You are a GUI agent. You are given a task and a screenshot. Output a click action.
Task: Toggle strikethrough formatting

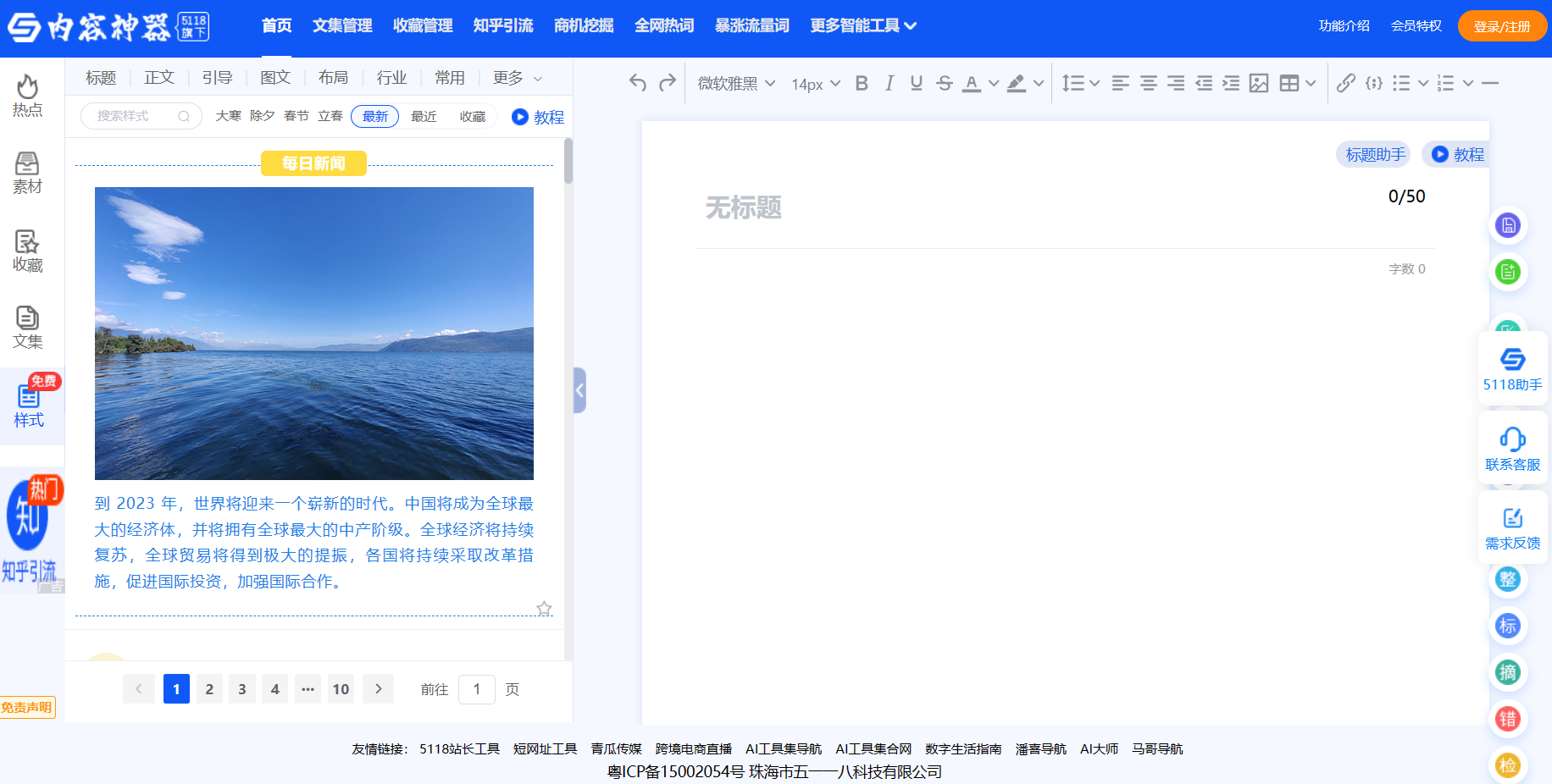point(944,83)
